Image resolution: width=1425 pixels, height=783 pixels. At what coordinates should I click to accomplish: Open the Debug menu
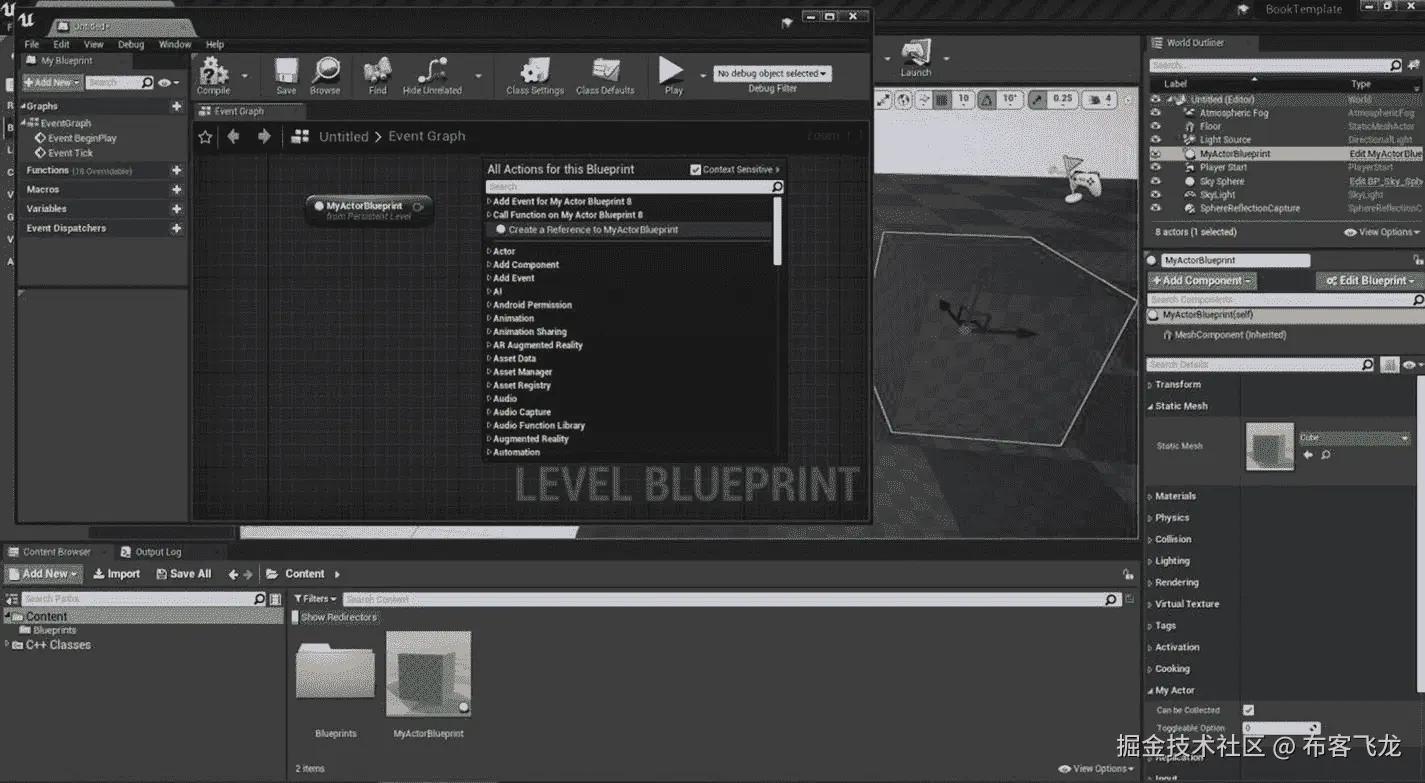pos(131,44)
